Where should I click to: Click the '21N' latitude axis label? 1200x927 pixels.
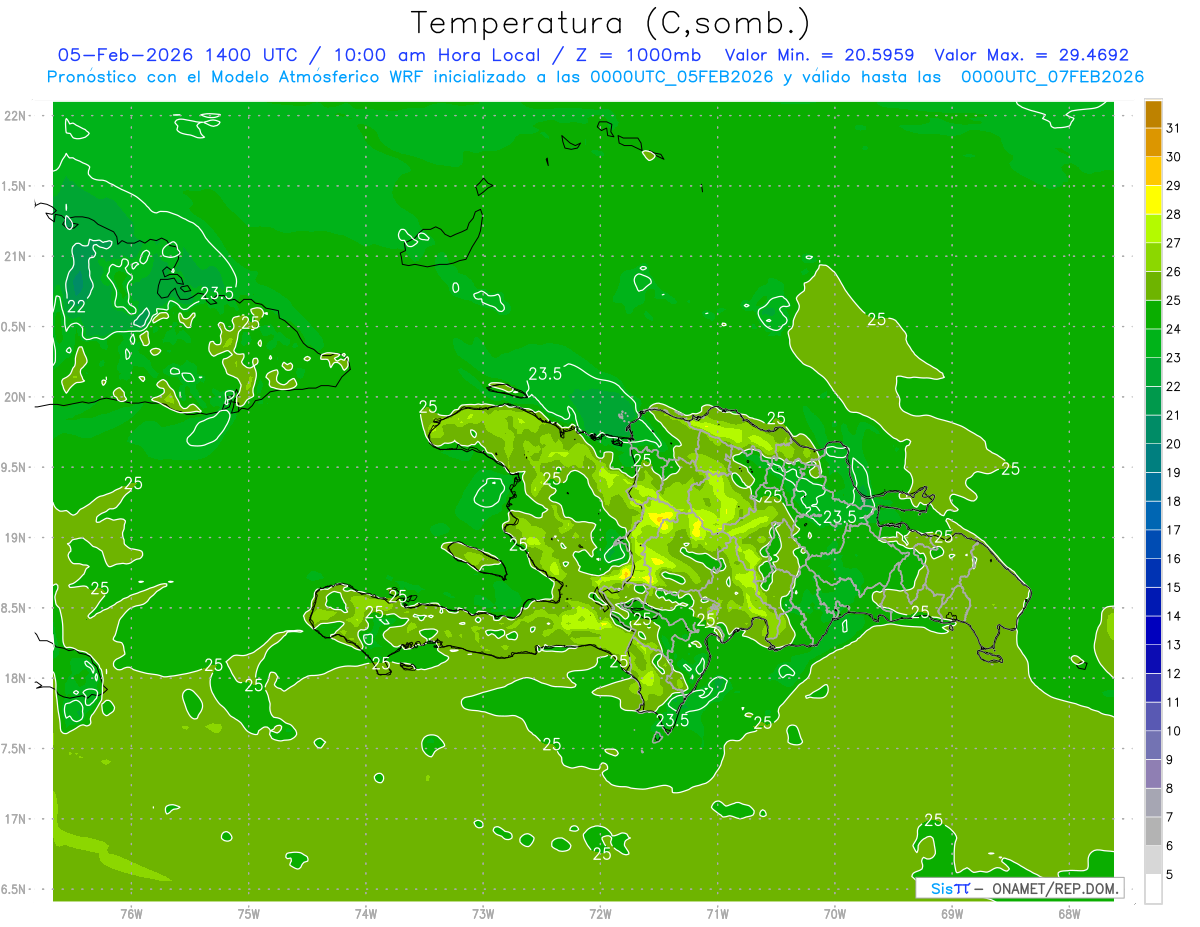point(17,256)
